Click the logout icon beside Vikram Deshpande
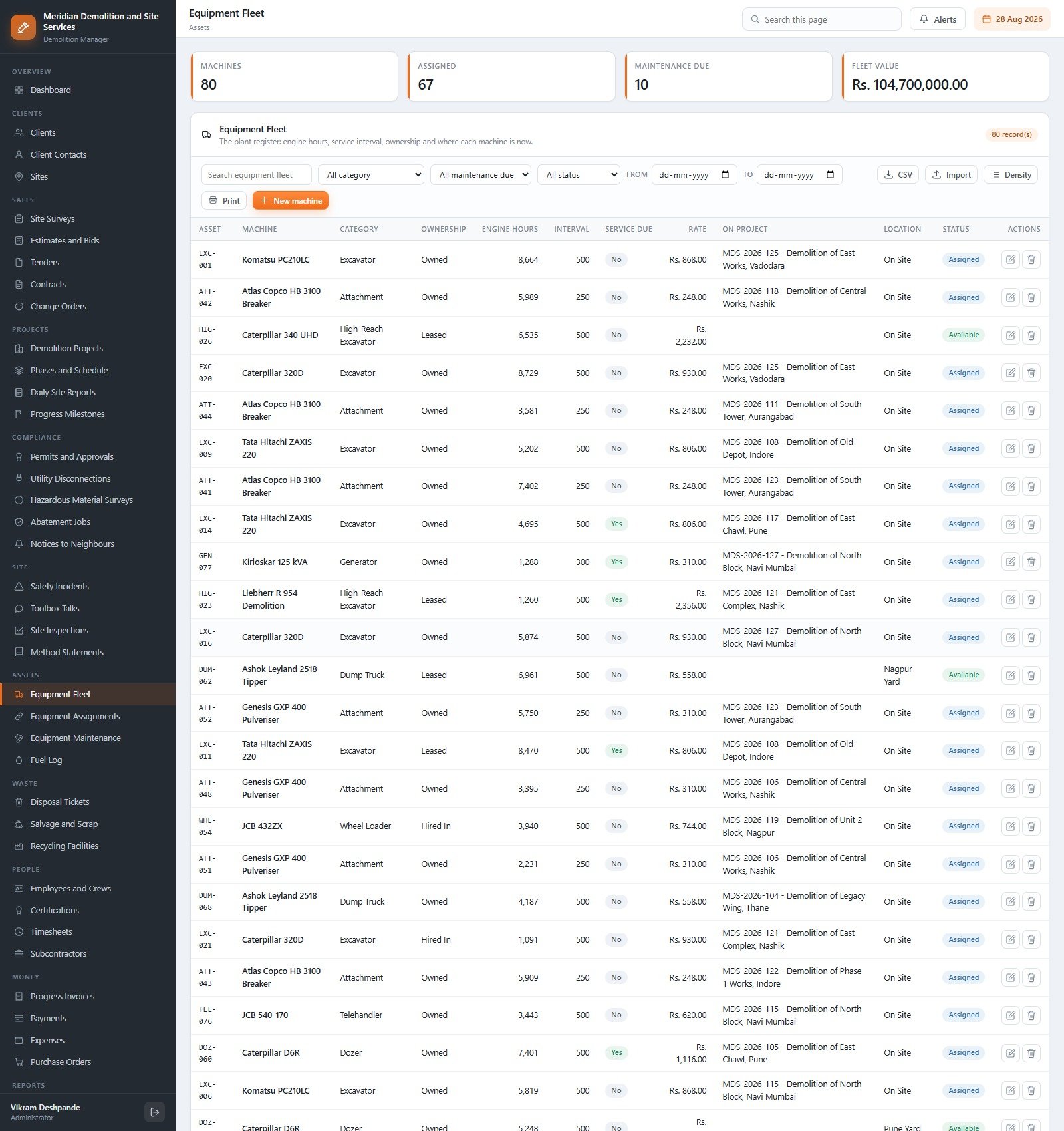This screenshot has width=1064, height=1131. coord(154,1112)
